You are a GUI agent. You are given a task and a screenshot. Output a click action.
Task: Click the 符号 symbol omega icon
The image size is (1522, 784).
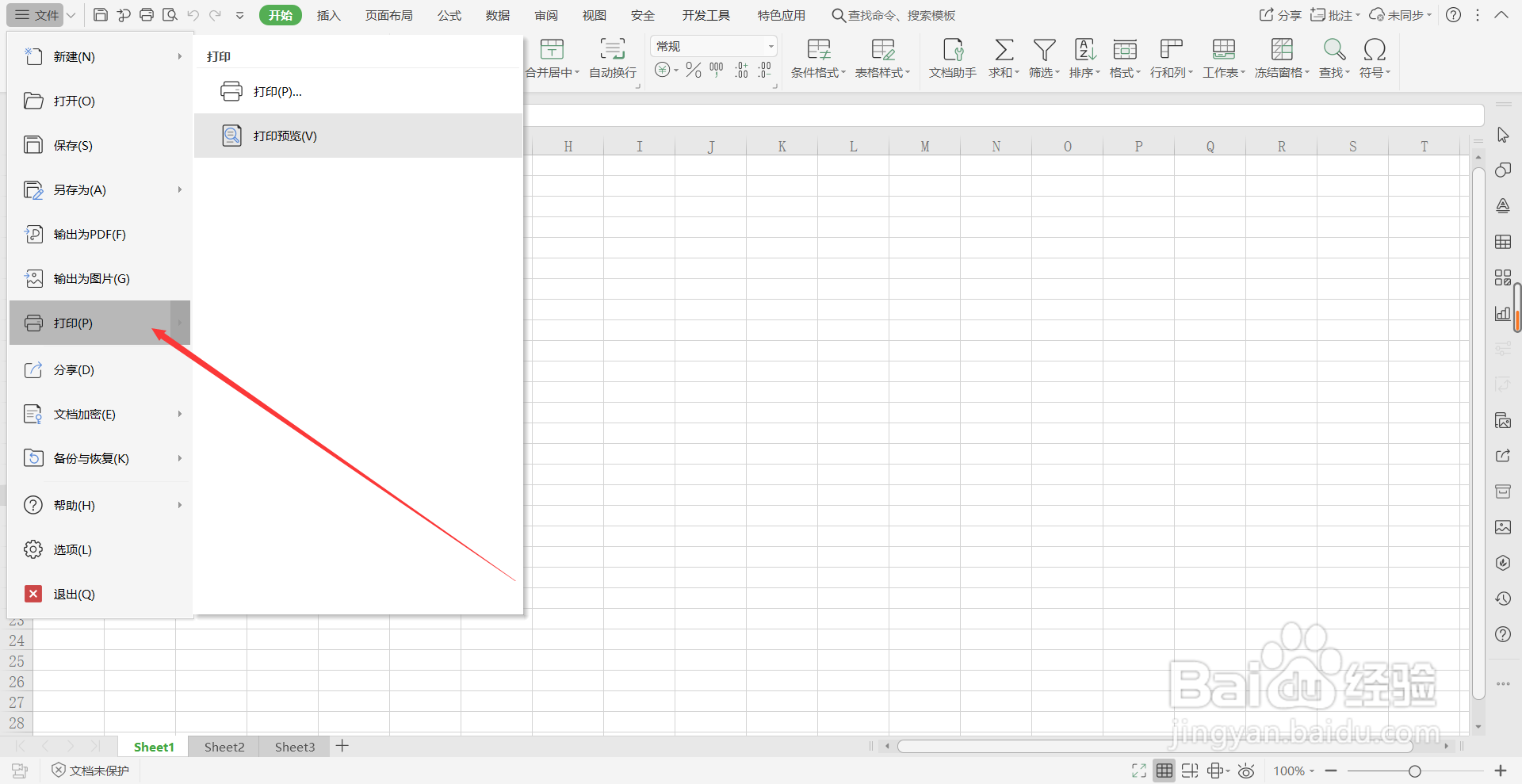click(1375, 50)
